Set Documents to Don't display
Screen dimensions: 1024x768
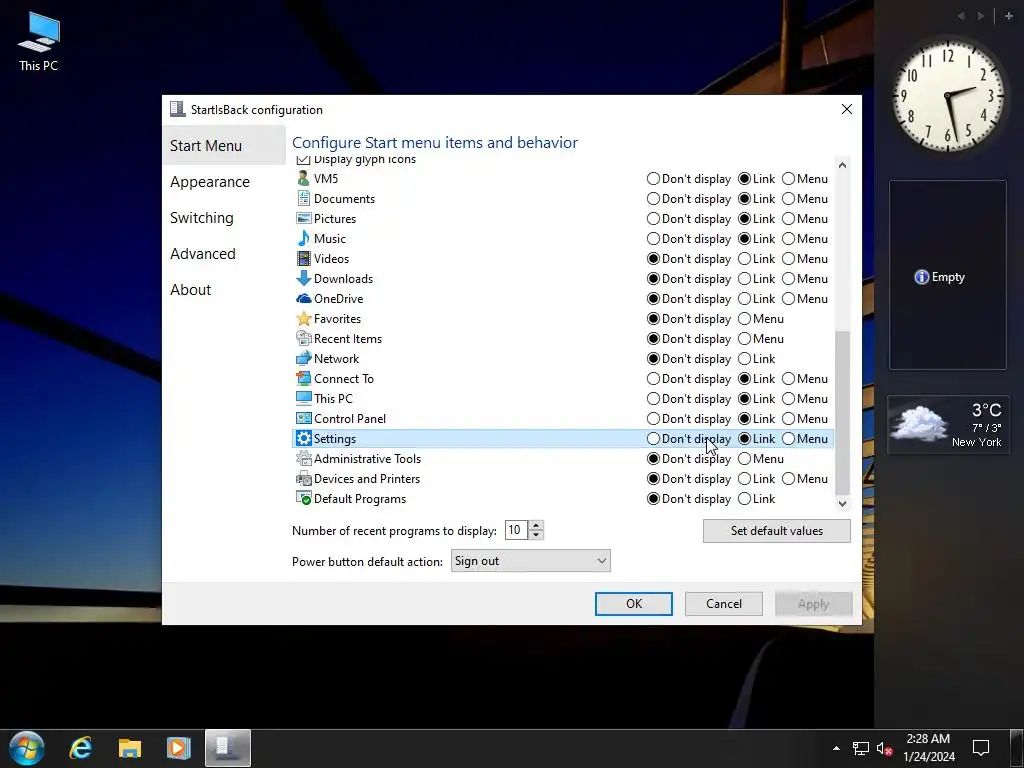653,199
